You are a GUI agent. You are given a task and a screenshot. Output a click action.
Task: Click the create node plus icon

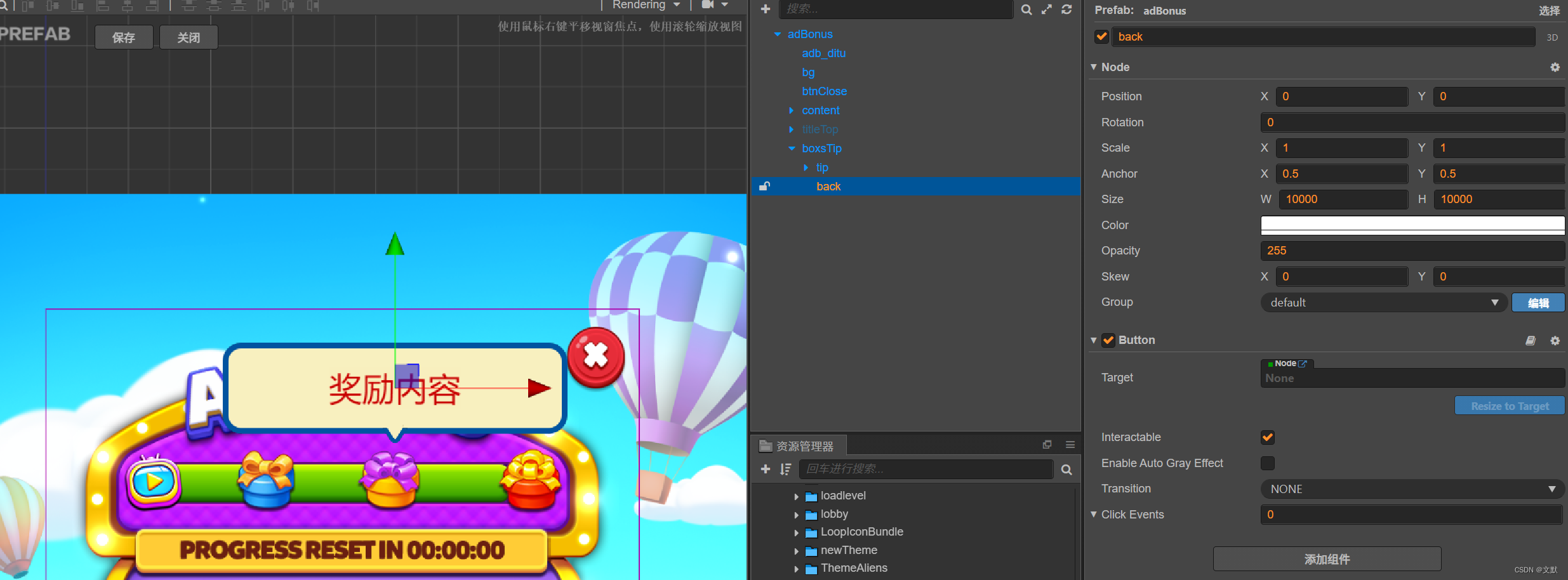765,10
